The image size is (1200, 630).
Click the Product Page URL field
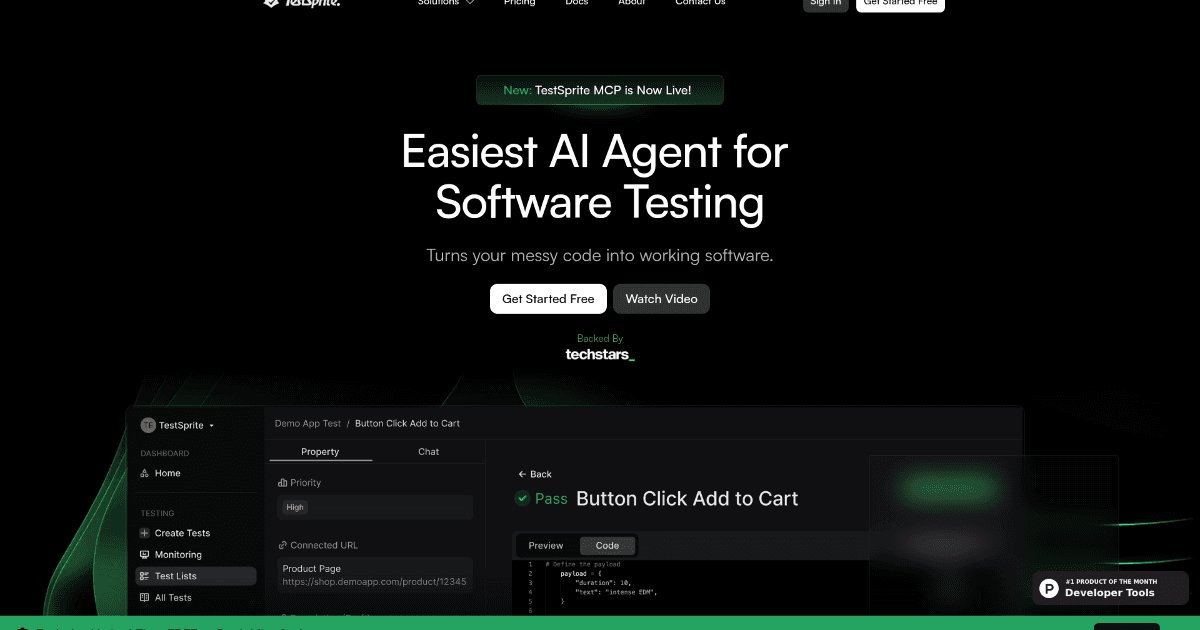[375, 575]
